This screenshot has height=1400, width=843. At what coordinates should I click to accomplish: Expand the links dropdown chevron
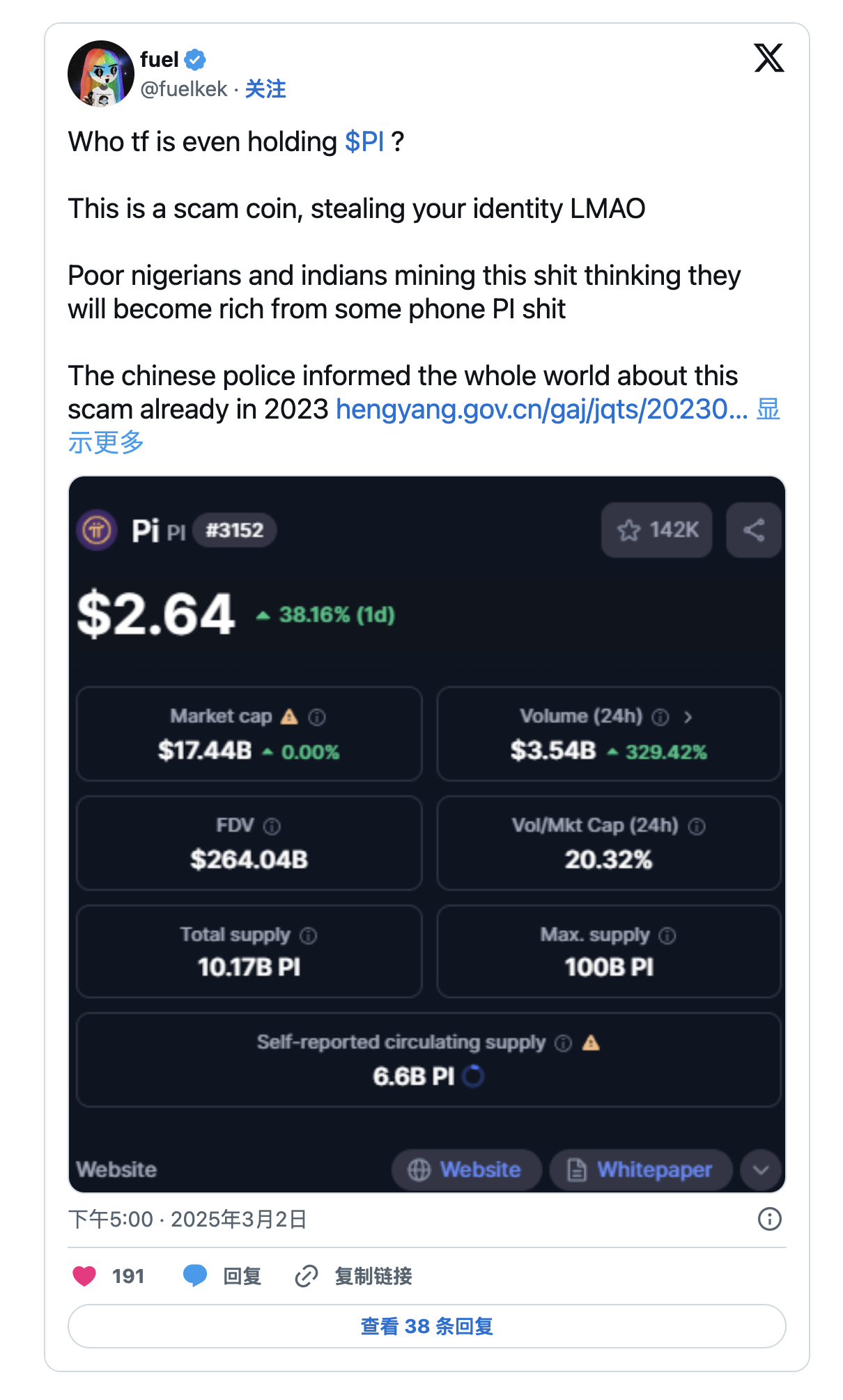pyautogui.click(x=761, y=1169)
